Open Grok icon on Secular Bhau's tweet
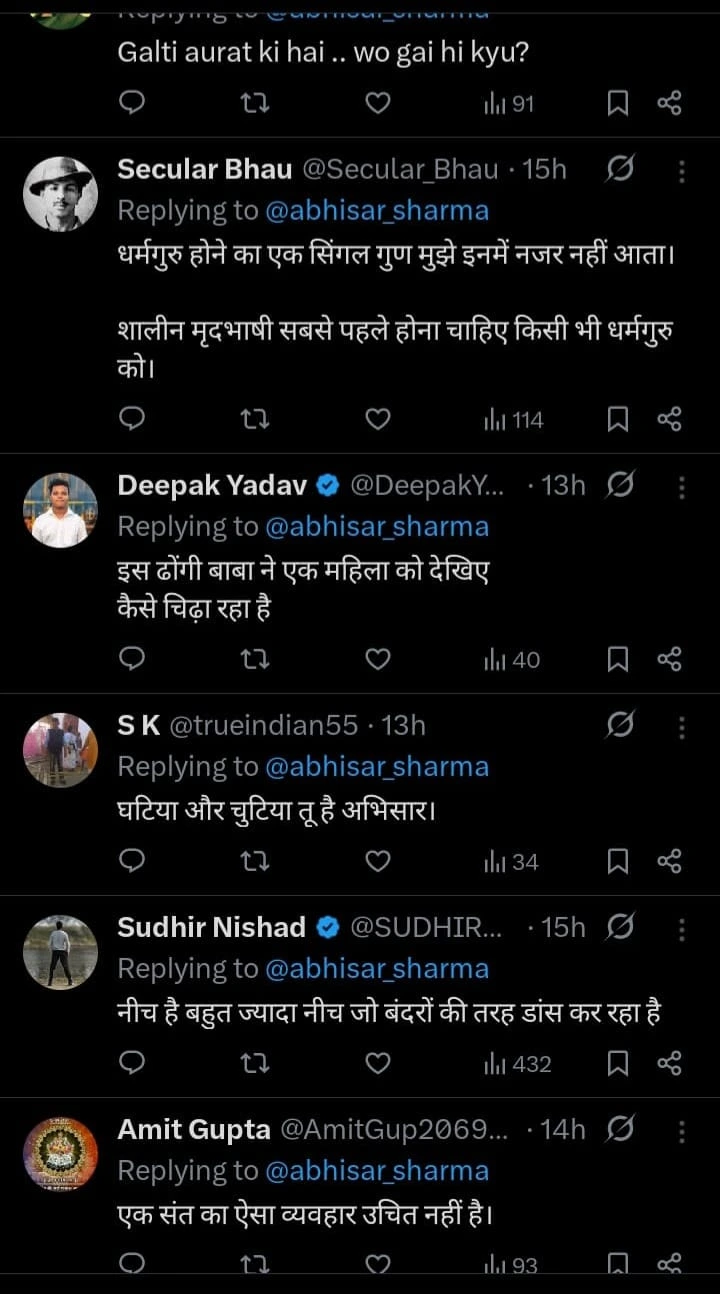 [620, 171]
